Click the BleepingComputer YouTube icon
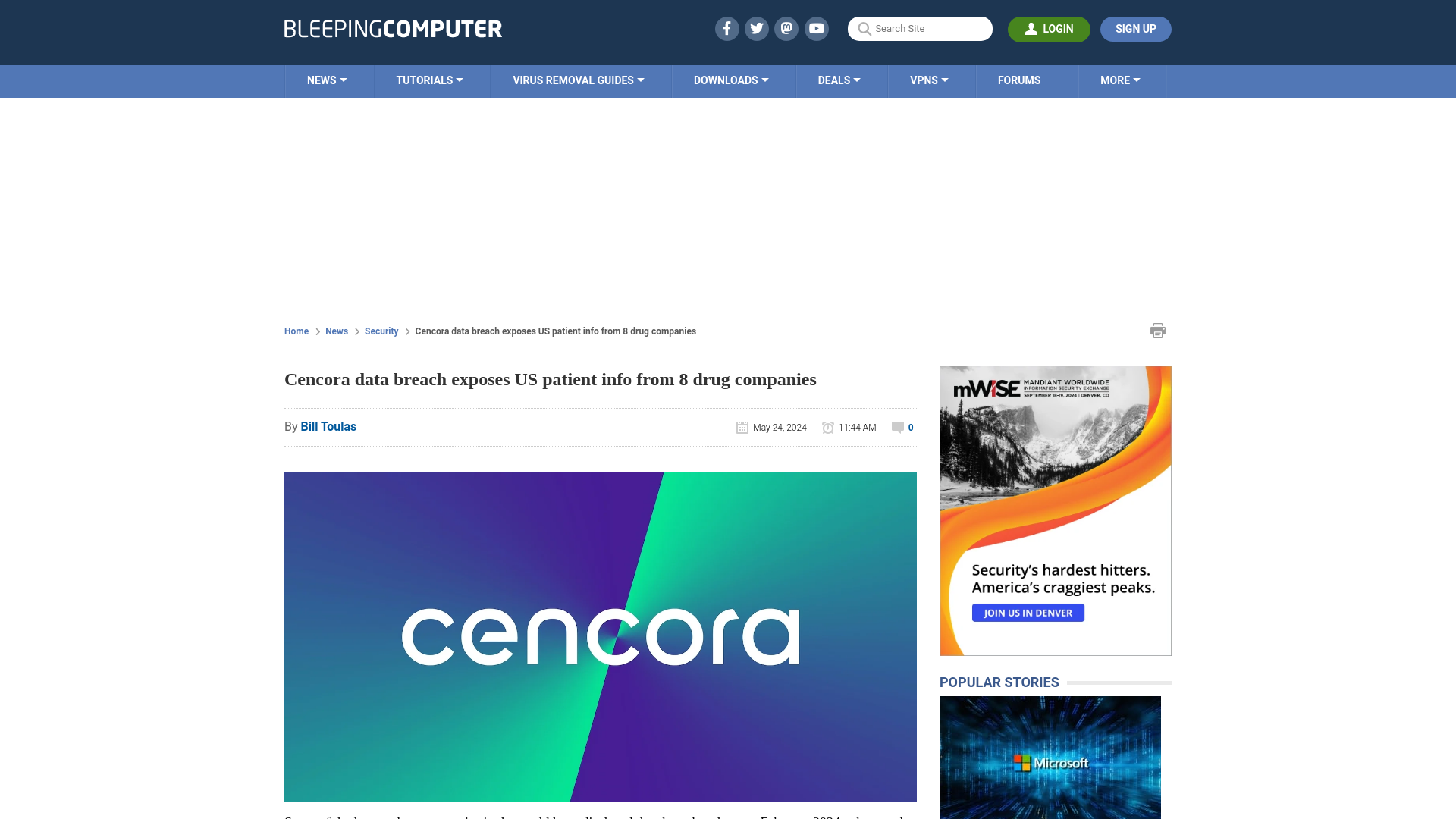The image size is (1456, 819). [816, 28]
